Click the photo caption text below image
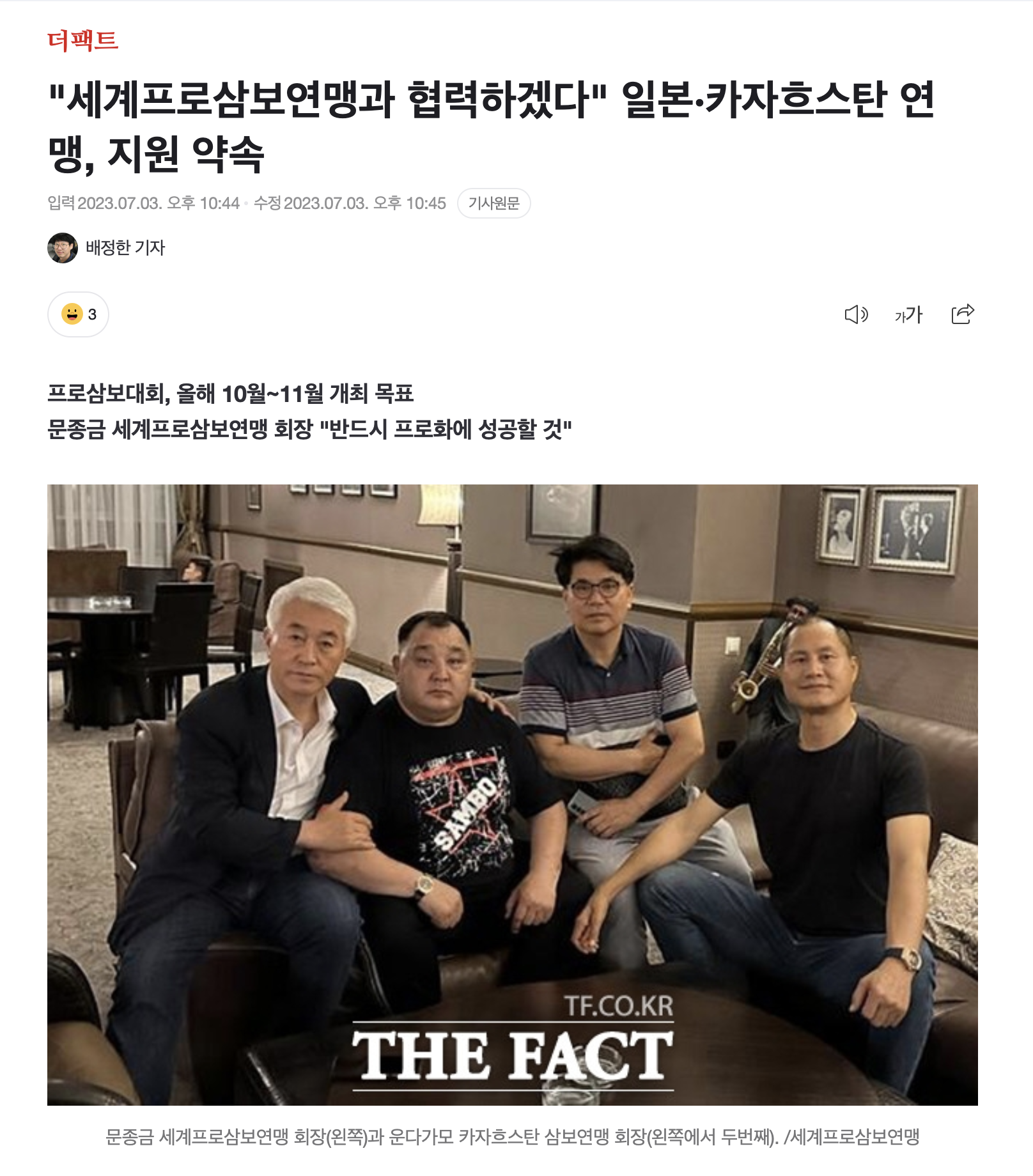 (513, 1136)
